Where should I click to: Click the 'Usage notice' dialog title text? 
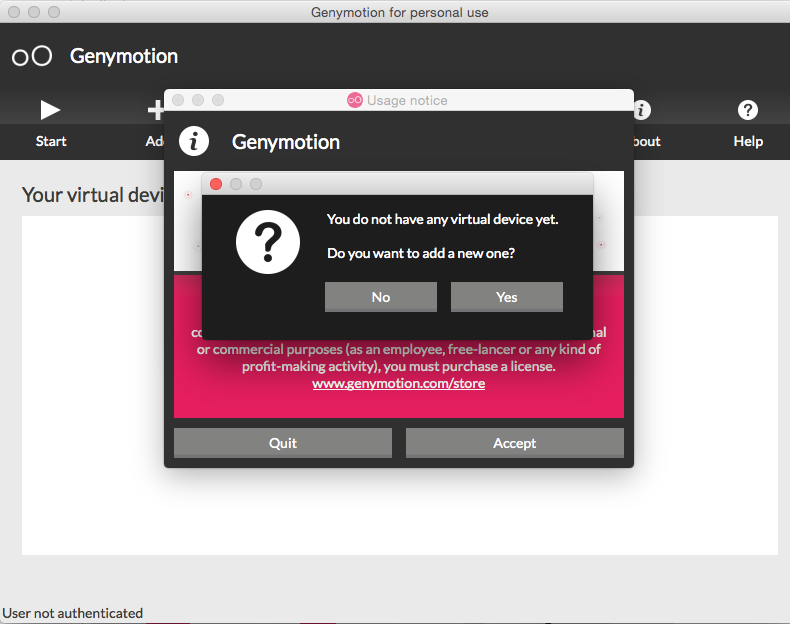(x=407, y=100)
